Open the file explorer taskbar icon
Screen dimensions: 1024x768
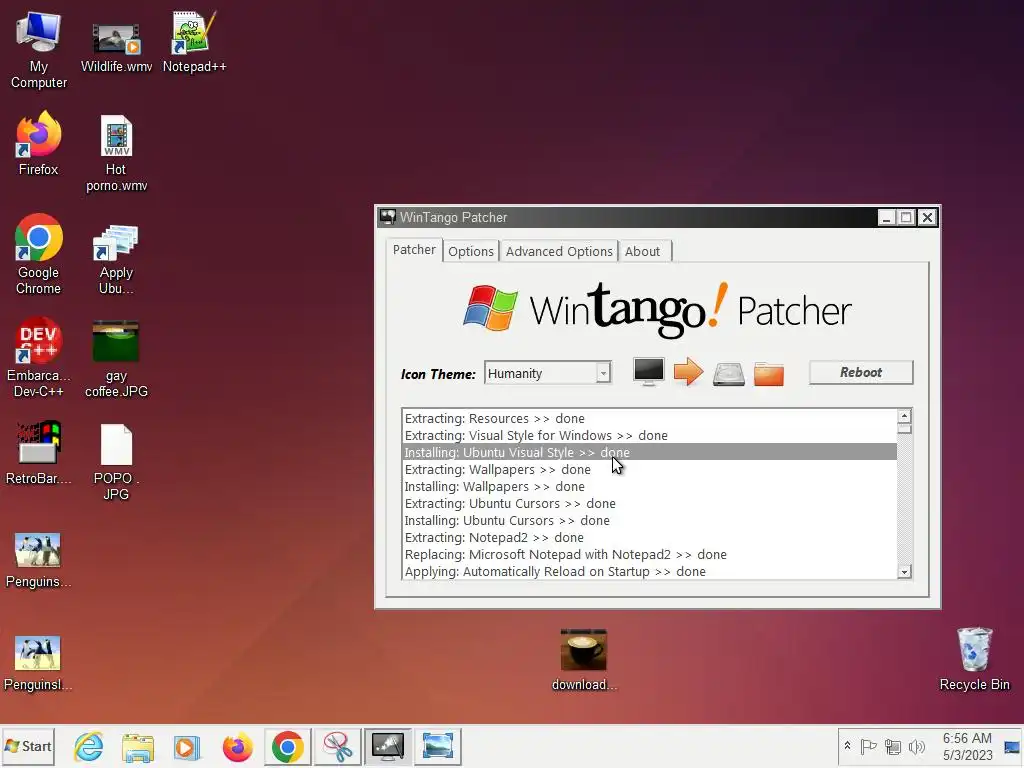click(x=138, y=747)
